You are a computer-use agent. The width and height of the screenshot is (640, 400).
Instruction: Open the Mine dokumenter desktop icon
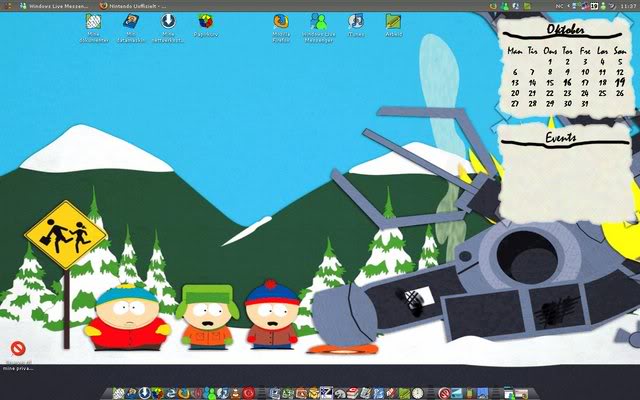click(x=93, y=27)
